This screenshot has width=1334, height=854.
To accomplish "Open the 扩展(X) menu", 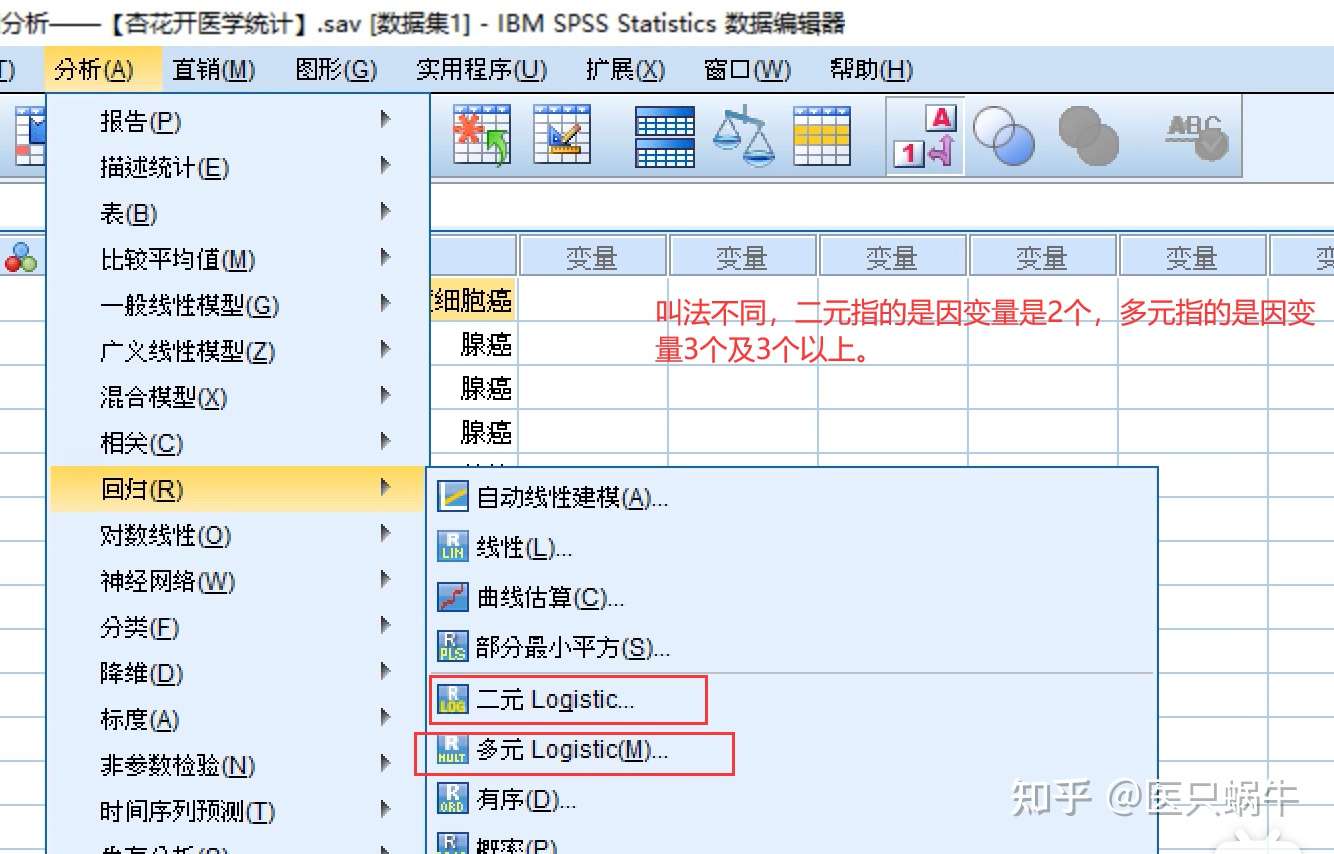I will tap(625, 69).
